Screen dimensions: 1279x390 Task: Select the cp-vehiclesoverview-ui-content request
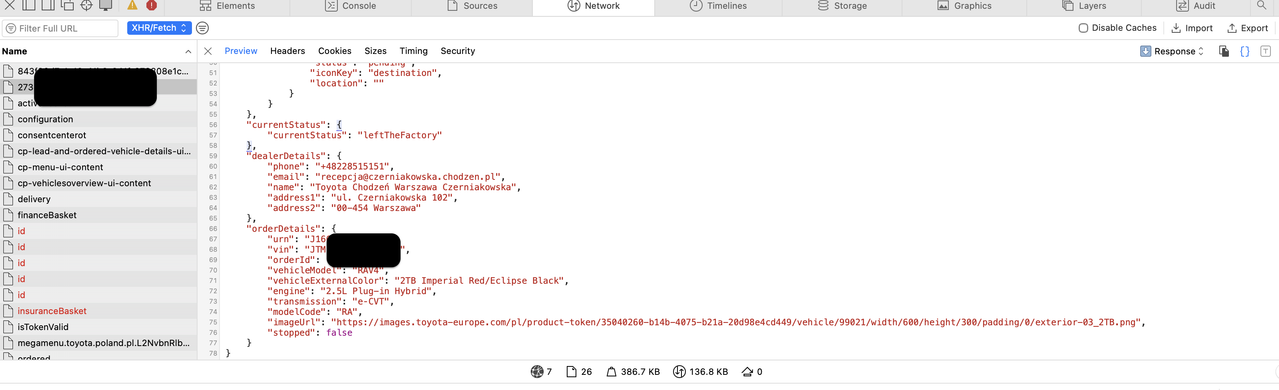click(x=97, y=183)
